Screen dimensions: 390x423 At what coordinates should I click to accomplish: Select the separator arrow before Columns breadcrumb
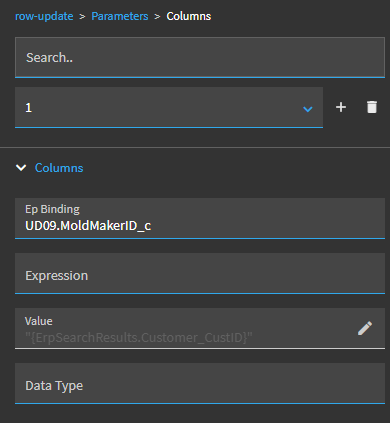[157, 17]
